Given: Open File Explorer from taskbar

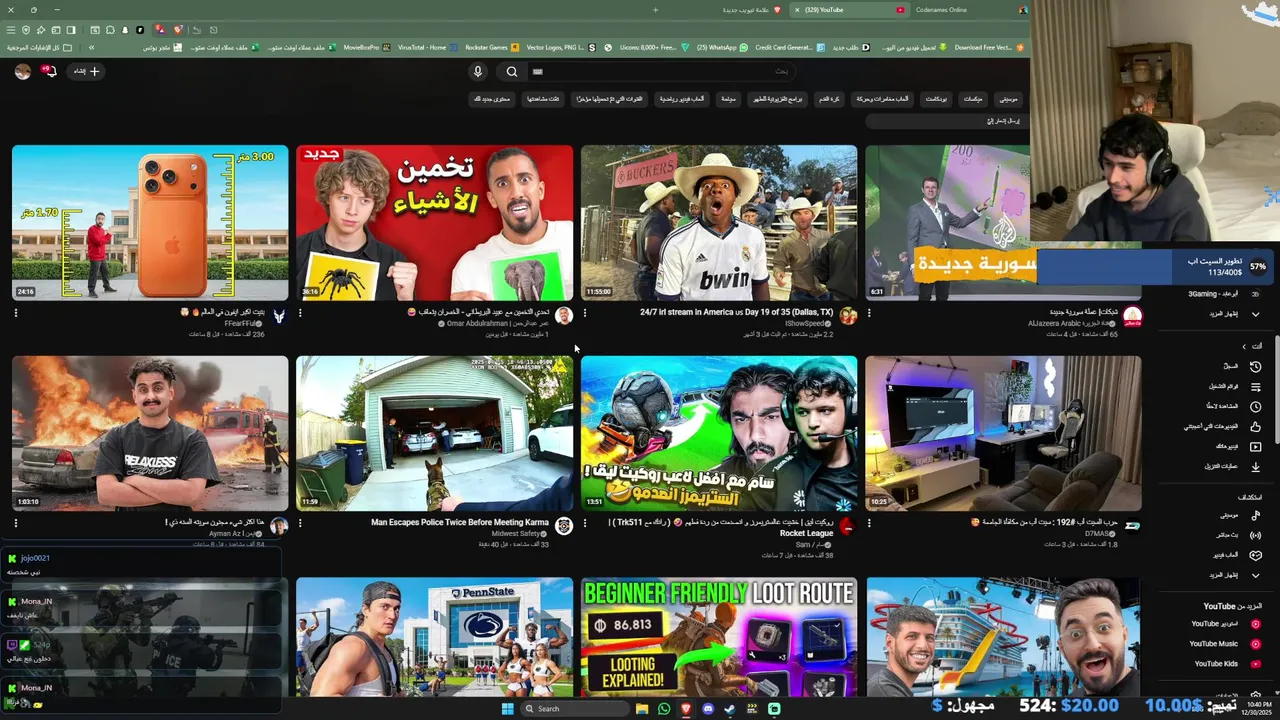Looking at the screenshot, I should pos(642,709).
